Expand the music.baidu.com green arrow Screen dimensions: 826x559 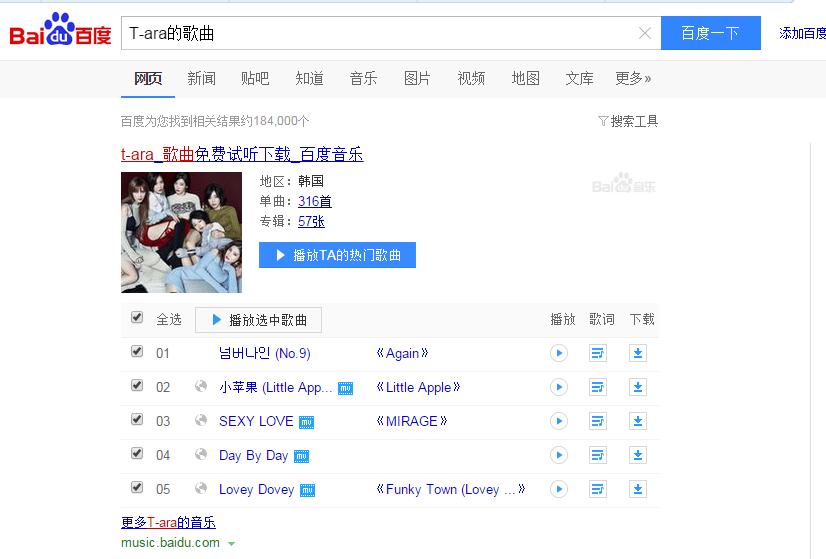click(x=231, y=544)
